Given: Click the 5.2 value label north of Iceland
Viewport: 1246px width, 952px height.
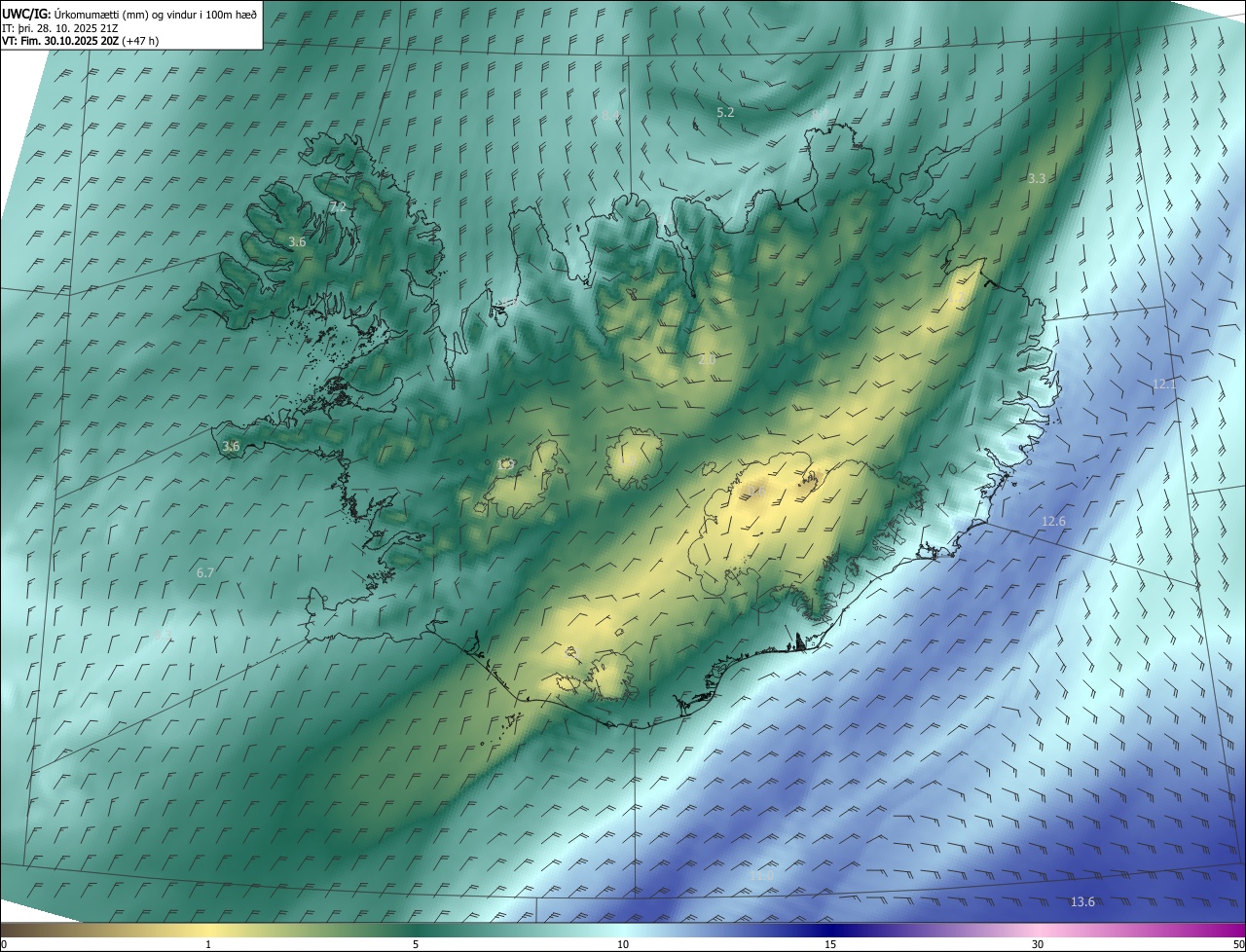Looking at the screenshot, I should [725, 113].
